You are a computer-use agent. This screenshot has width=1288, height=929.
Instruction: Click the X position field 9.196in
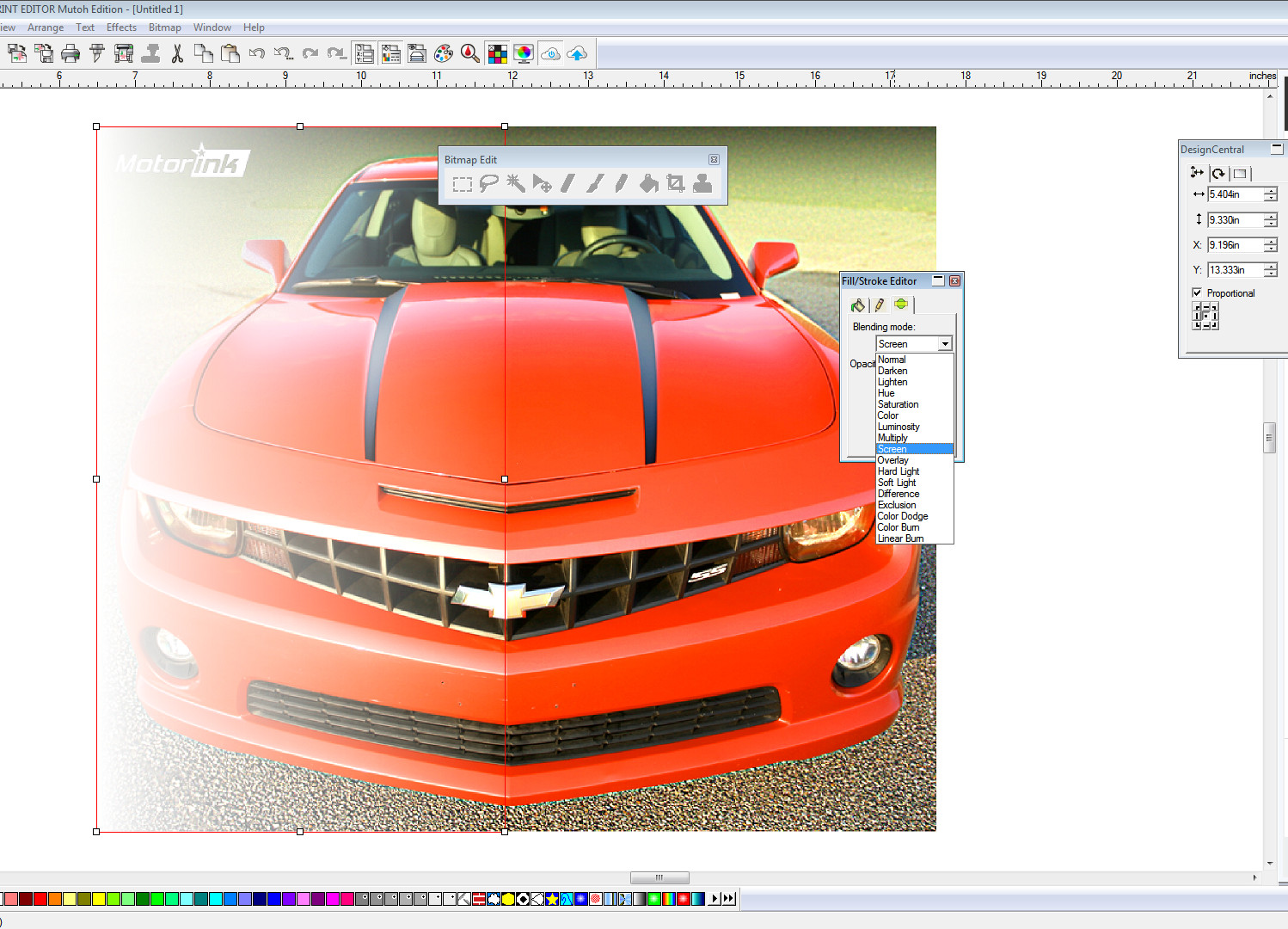tap(1235, 245)
